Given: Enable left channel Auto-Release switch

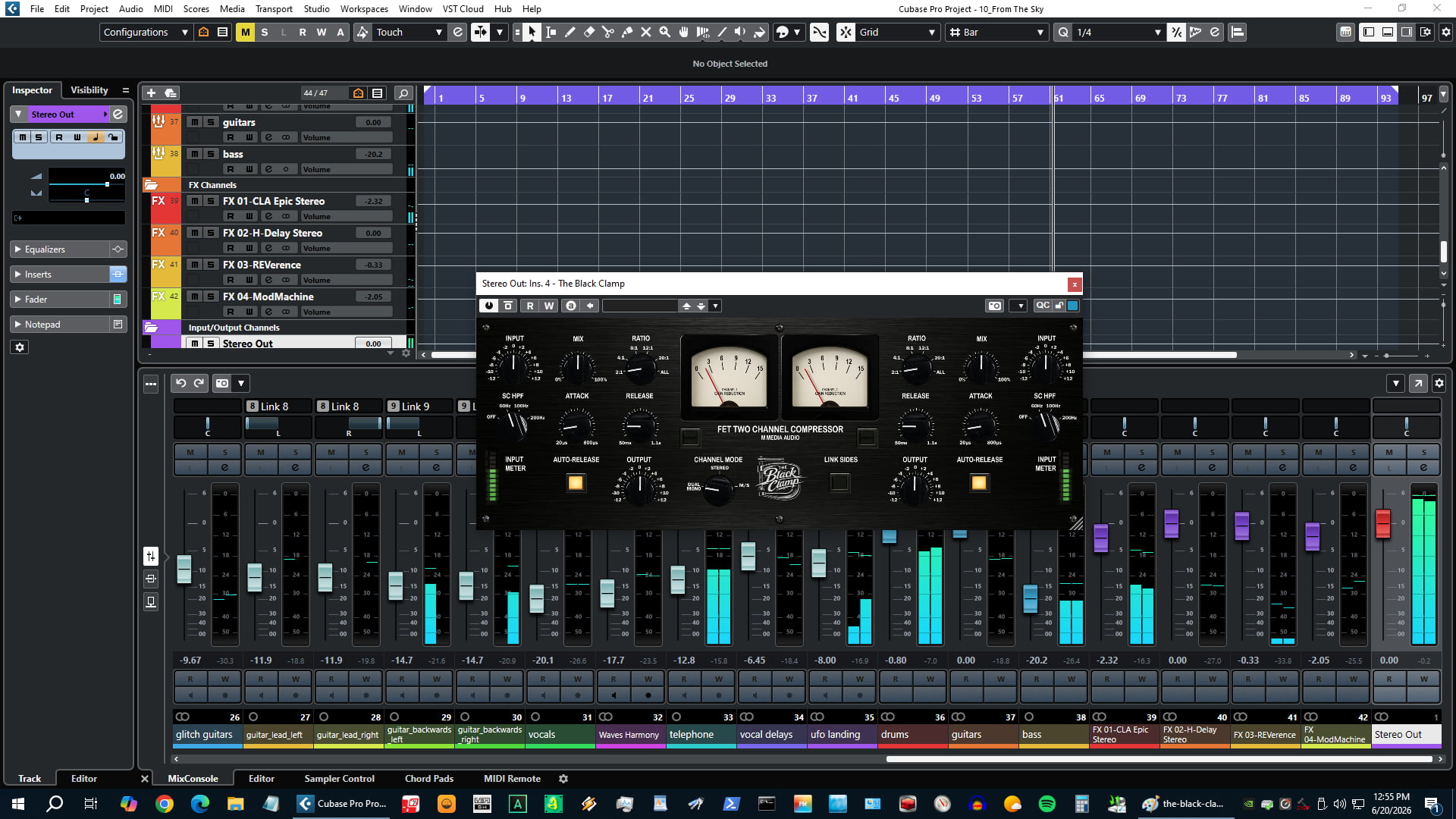Looking at the screenshot, I should pyautogui.click(x=576, y=482).
